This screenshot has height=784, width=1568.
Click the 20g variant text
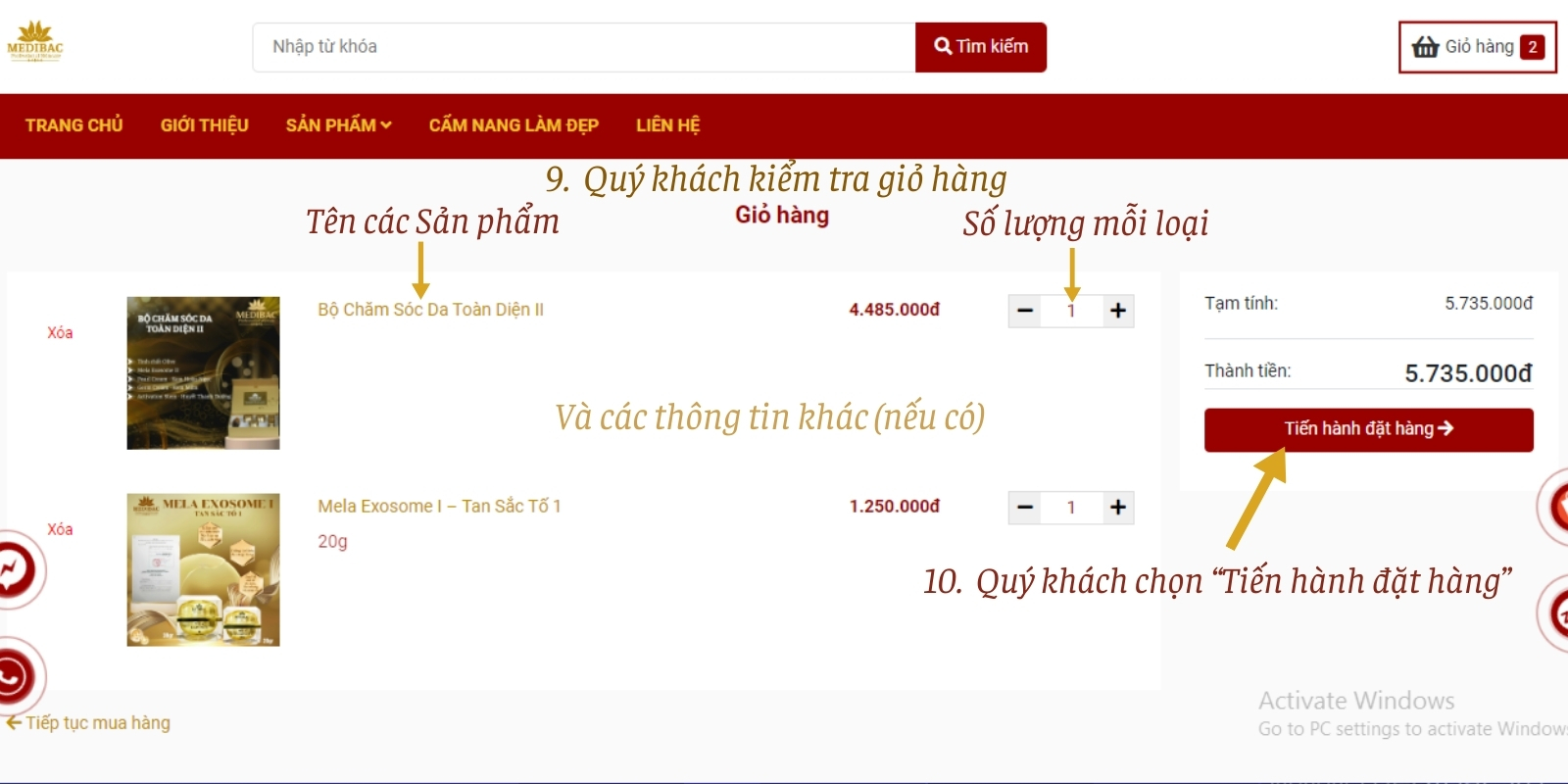pos(332,542)
